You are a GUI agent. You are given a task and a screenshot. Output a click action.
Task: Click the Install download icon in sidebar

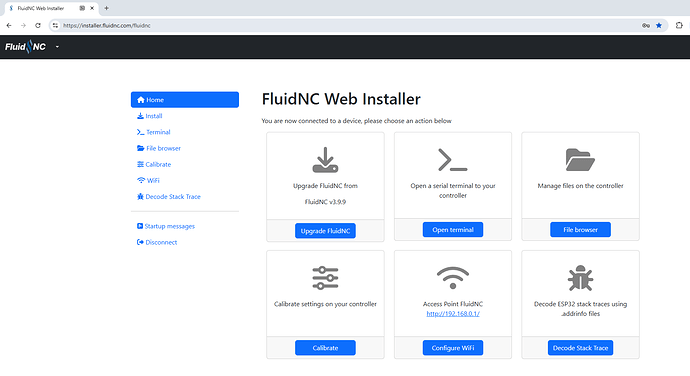[140, 116]
